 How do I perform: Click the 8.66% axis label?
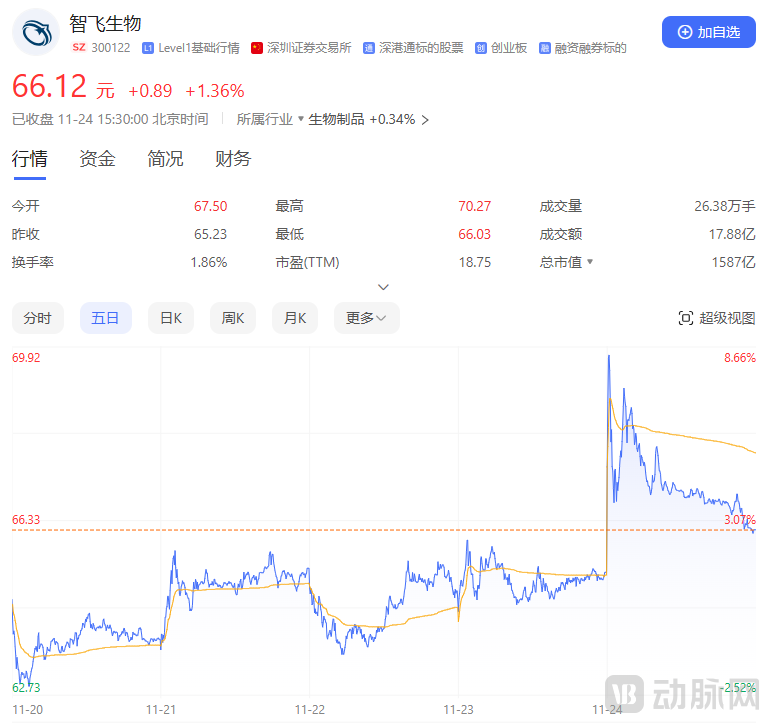(x=740, y=358)
